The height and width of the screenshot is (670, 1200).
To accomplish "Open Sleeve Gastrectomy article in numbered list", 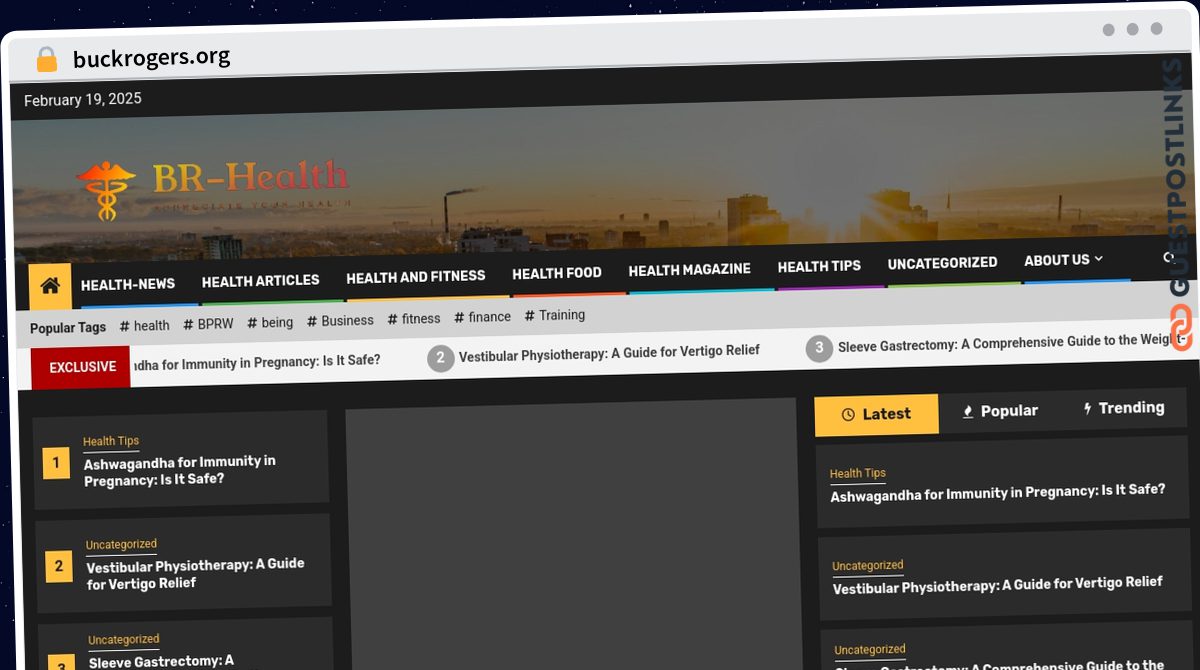I will pyautogui.click(x=161, y=661).
